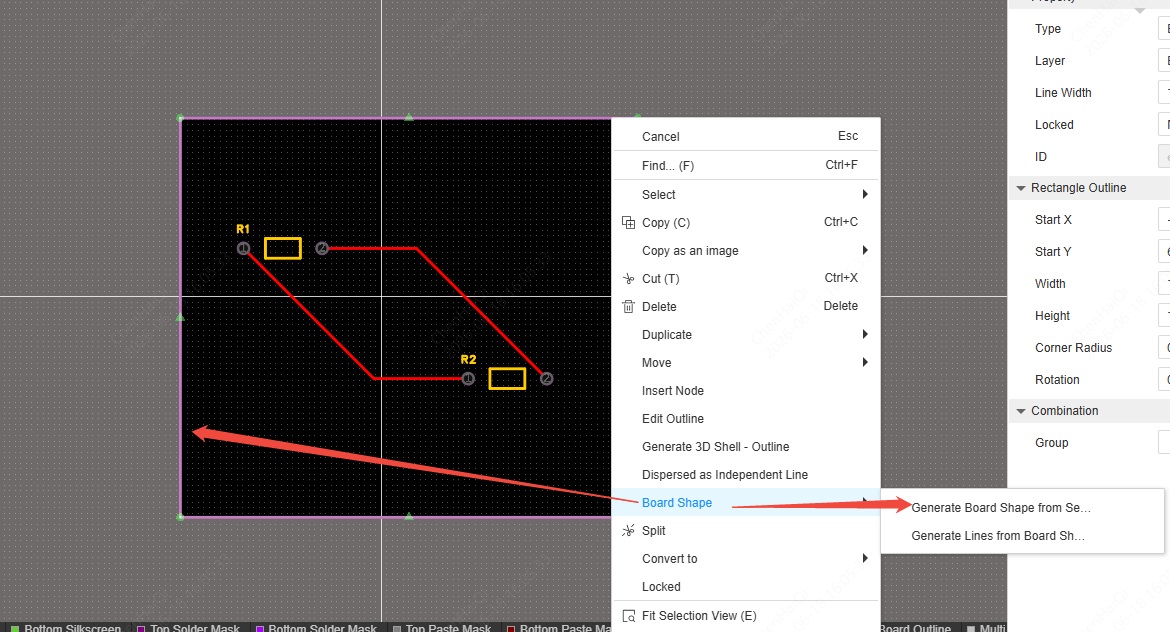Image resolution: width=1170 pixels, height=632 pixels.
Task: Click the R2 designator label
Action: 468,360
